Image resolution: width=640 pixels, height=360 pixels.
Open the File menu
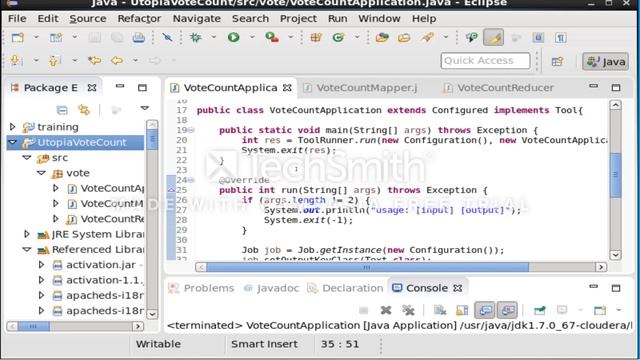(17, 19)
